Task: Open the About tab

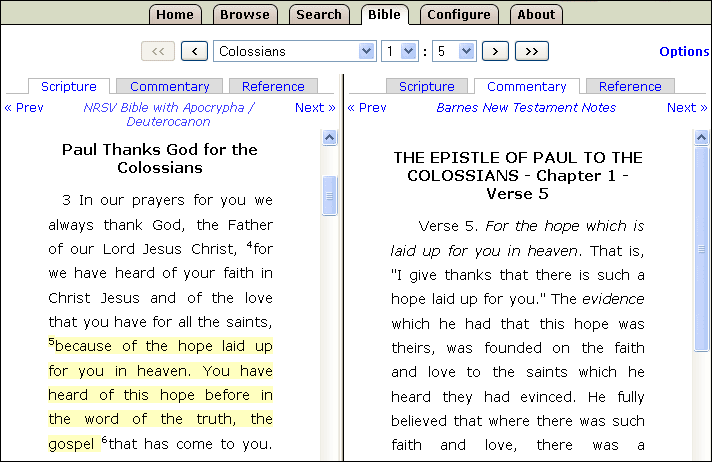Action: [x=536, y=15]
